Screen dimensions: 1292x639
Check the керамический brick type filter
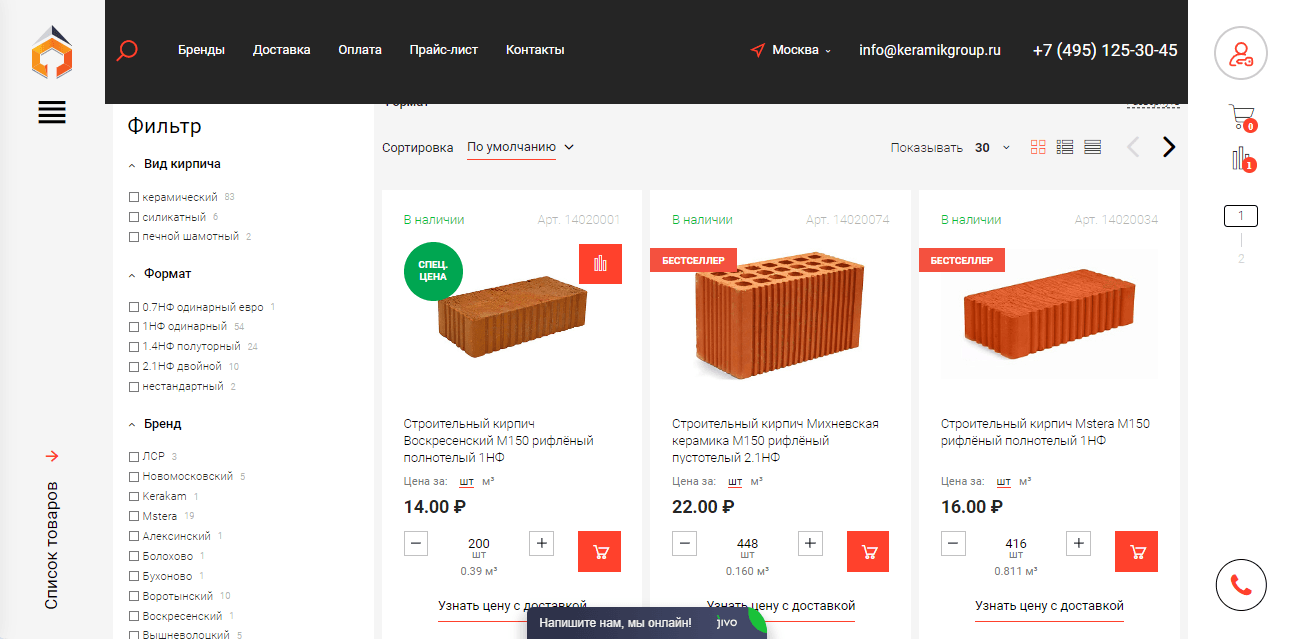point(134,197)
